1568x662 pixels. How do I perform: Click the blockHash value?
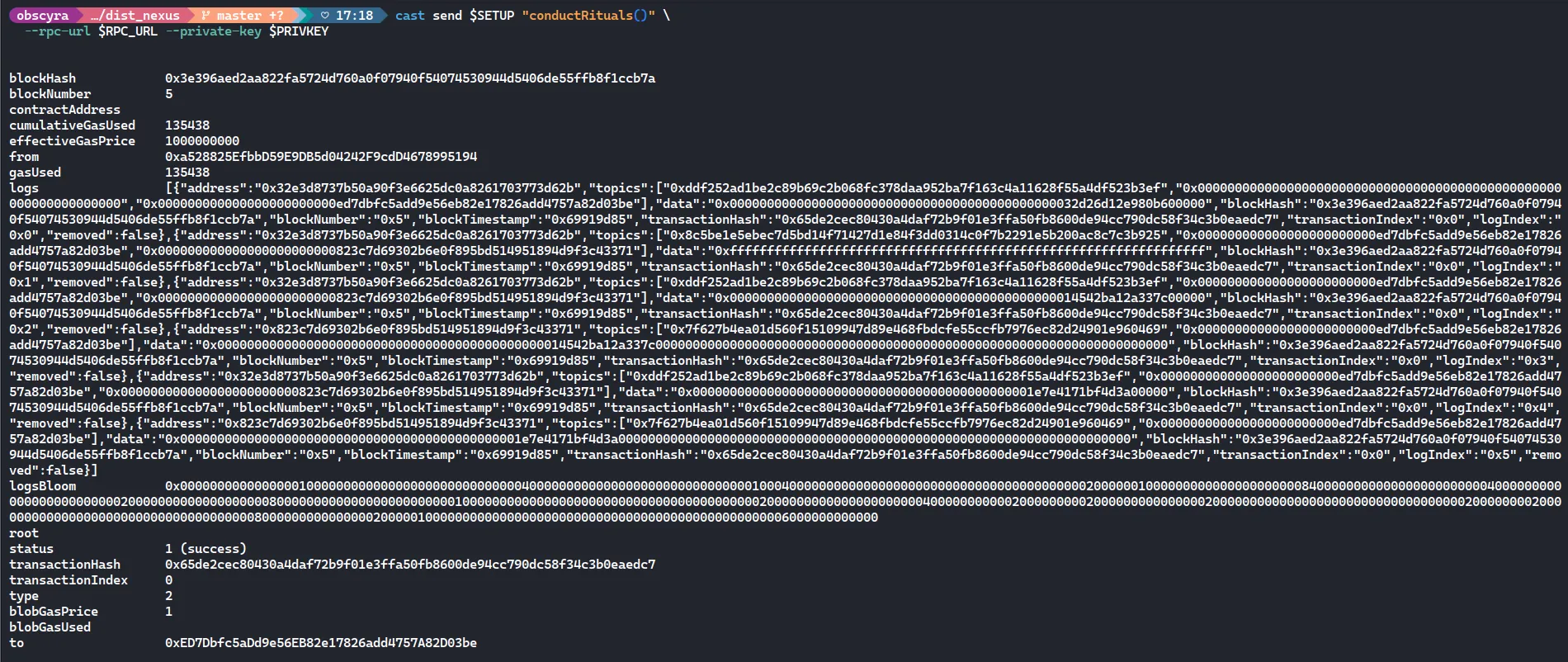[x=410, y=78]
